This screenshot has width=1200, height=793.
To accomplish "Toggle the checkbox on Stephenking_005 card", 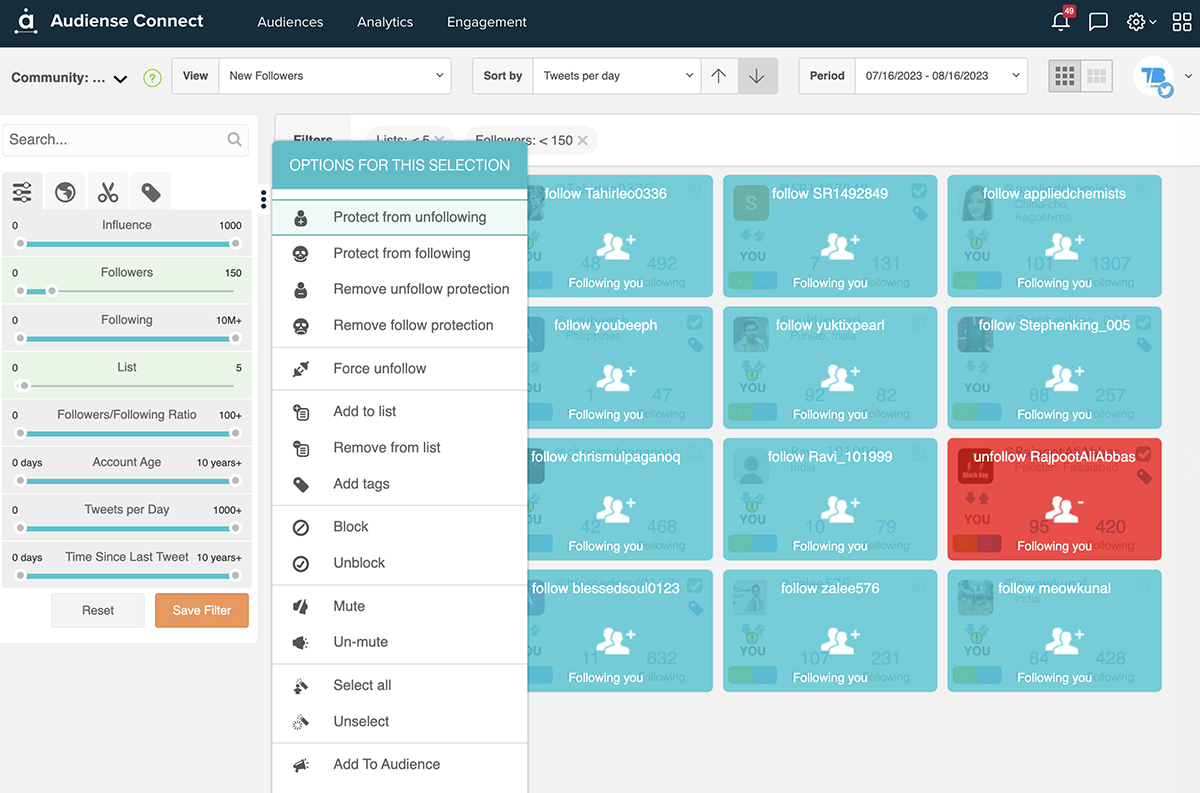I will [1143, 322].
